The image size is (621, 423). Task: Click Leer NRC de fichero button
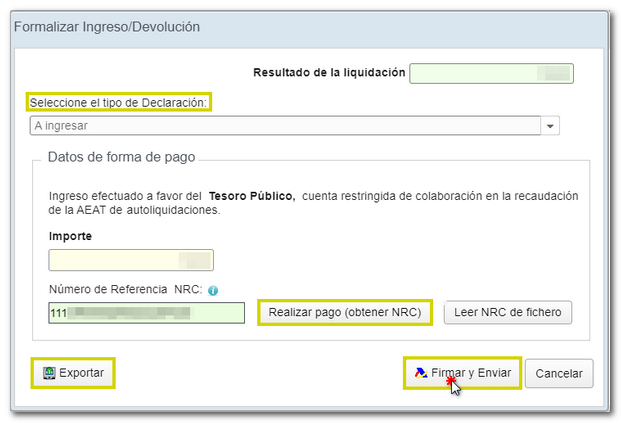[x=508, y=313]
